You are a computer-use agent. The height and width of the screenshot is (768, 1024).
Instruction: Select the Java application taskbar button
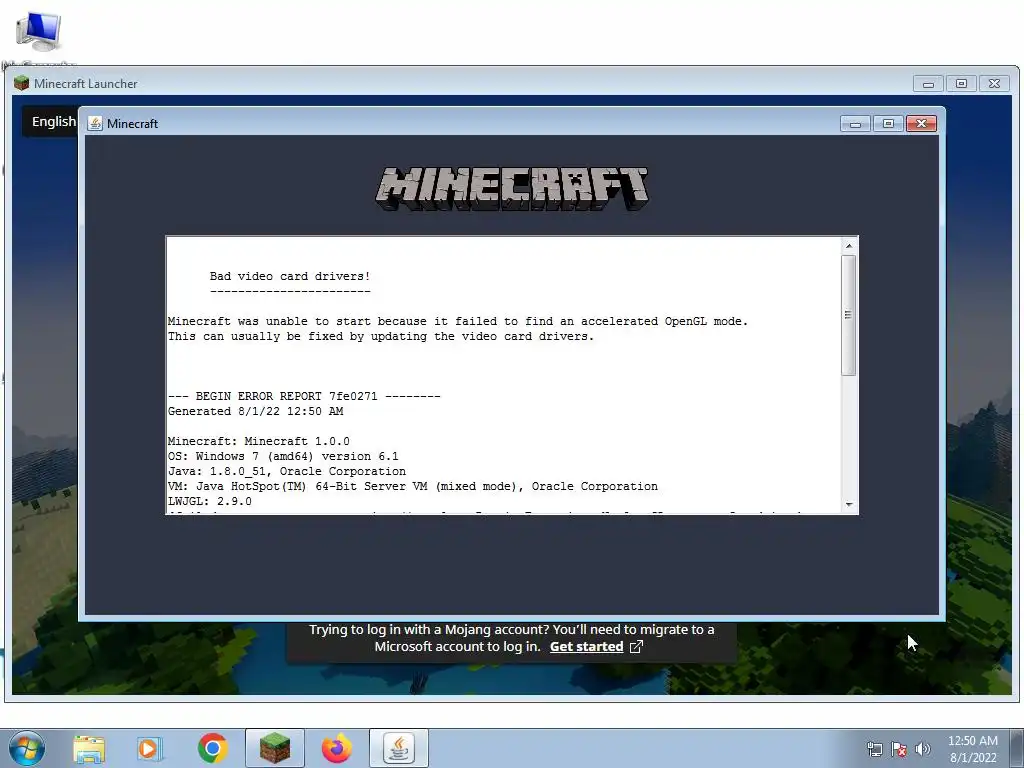pyautogui.click(x=399, y=748)
